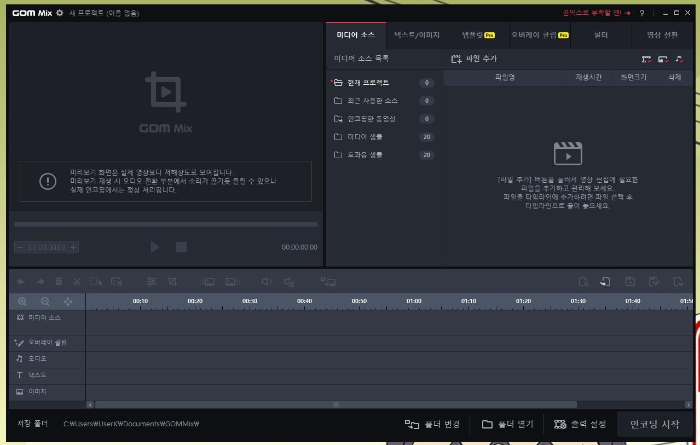Click the dotted range selection icon
Viewport: 700px width, 445px height.
pyautogui.click(x=96, y=282)
